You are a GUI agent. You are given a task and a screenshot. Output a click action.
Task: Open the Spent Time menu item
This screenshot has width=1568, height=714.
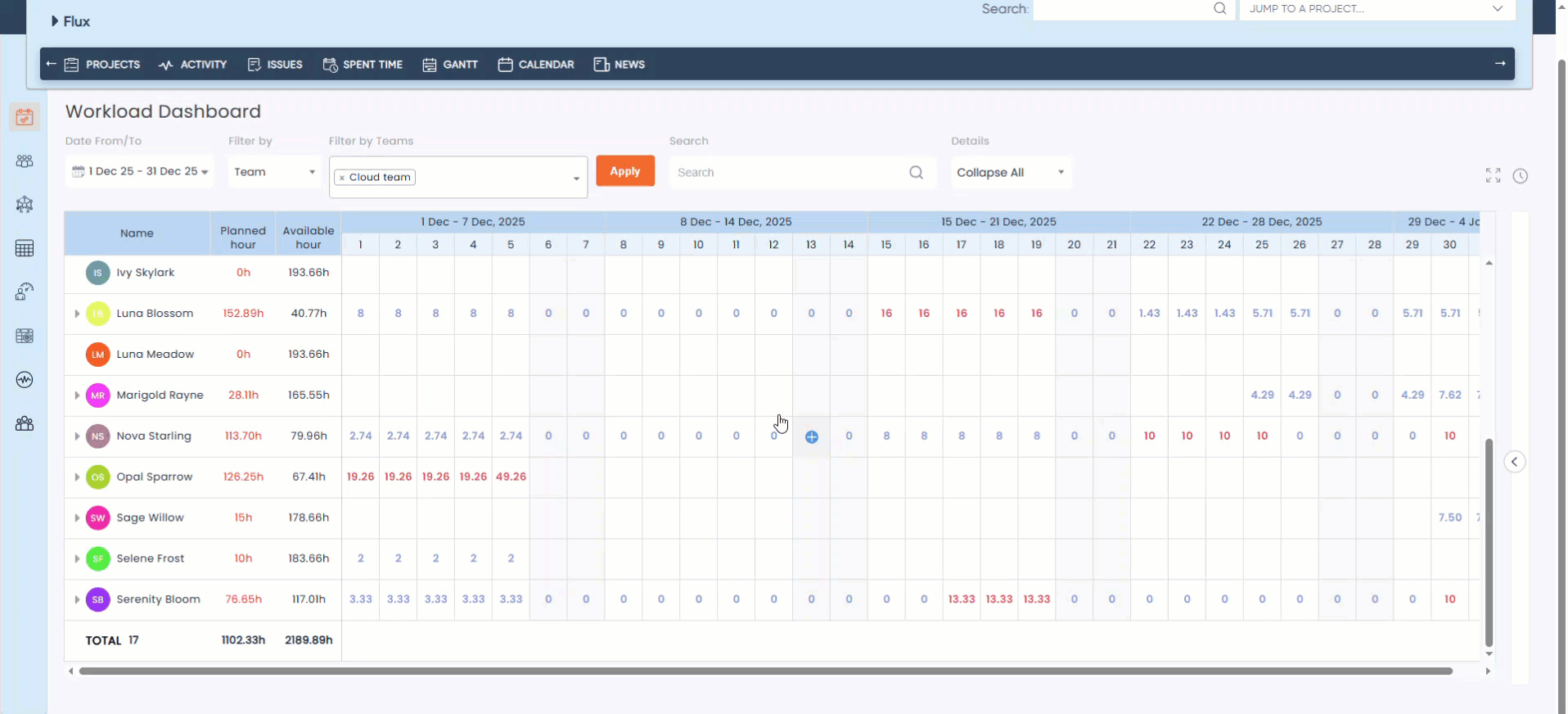point(363,65)
